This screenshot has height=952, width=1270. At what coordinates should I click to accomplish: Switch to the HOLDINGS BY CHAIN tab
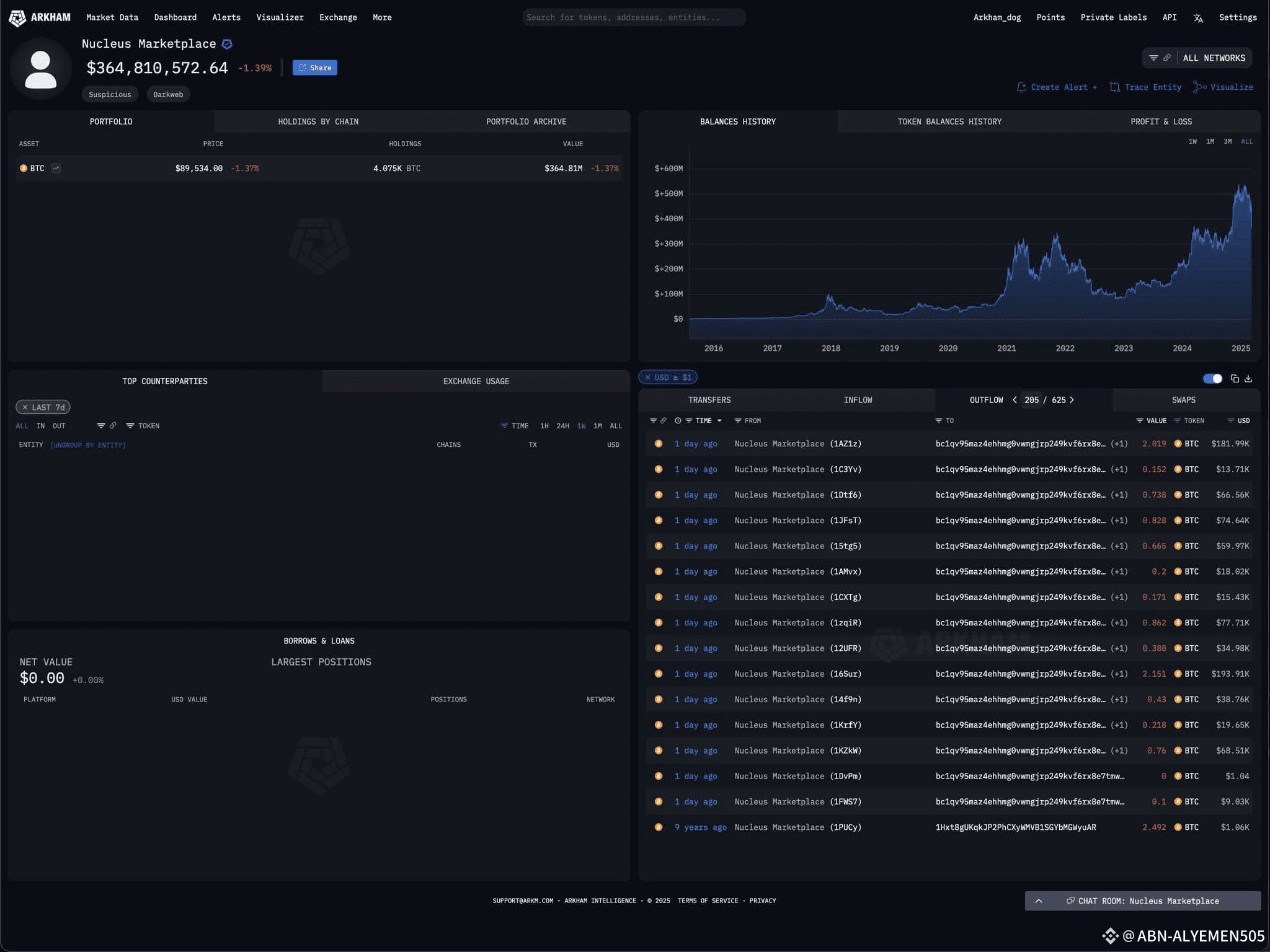[x=318, y=121]
